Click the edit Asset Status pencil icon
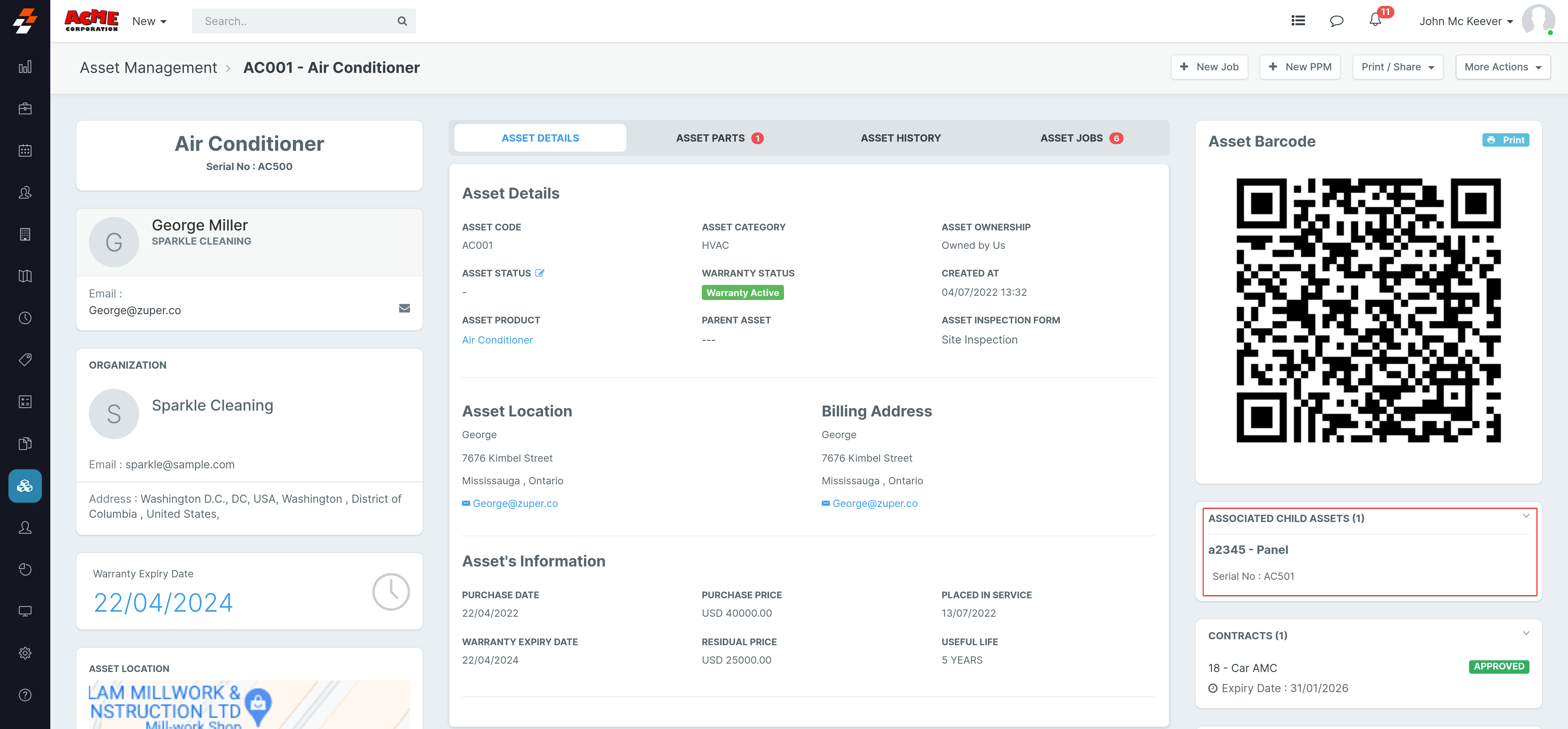This screenshot has height=729, width=1568. tap(539, 273)
